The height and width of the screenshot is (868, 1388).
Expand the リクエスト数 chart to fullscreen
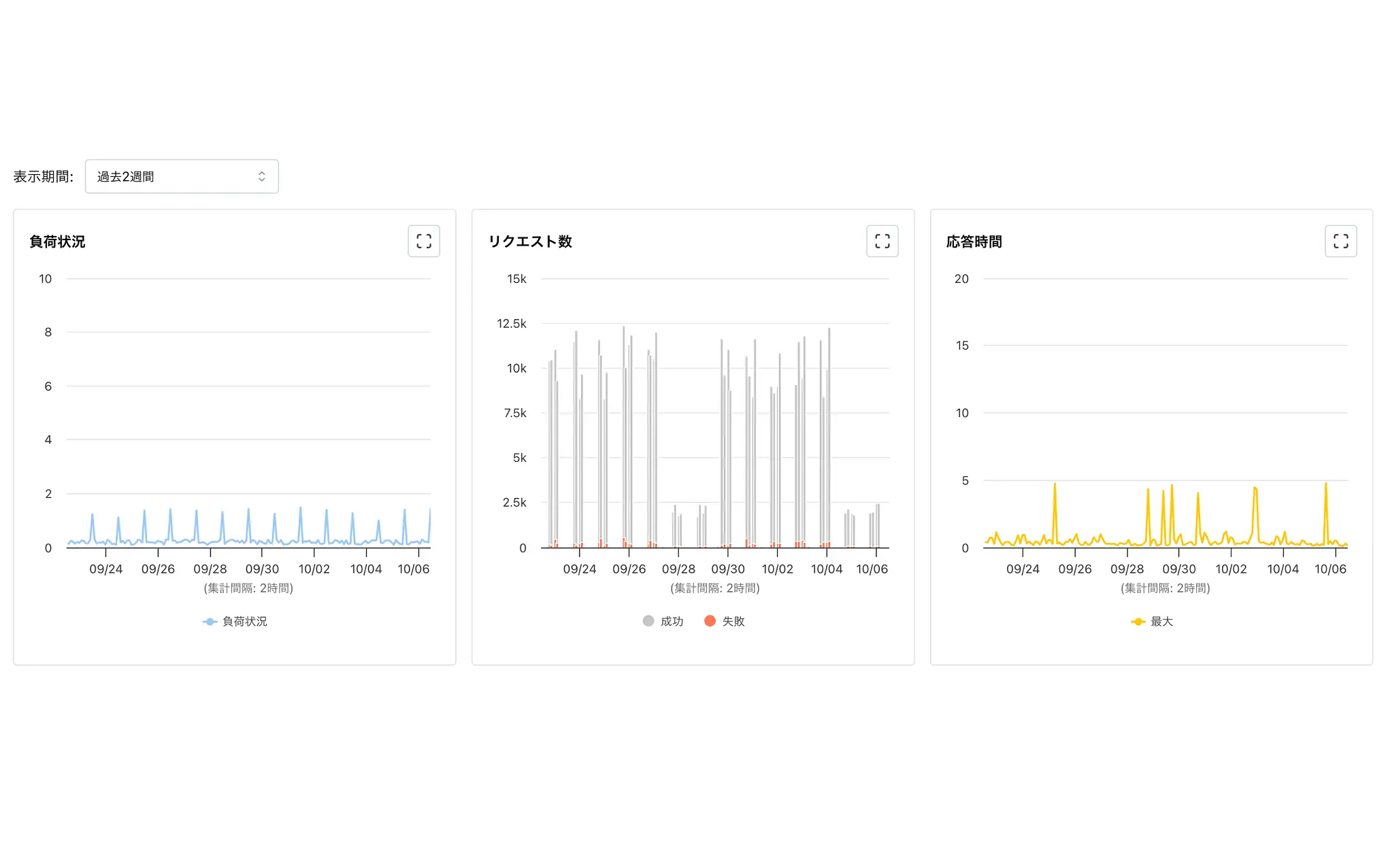(882, 241)
